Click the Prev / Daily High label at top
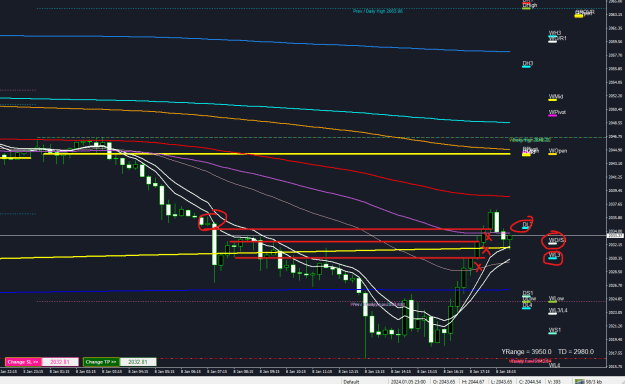Screen dimensions: 625x384 click(x=377, y=11)
